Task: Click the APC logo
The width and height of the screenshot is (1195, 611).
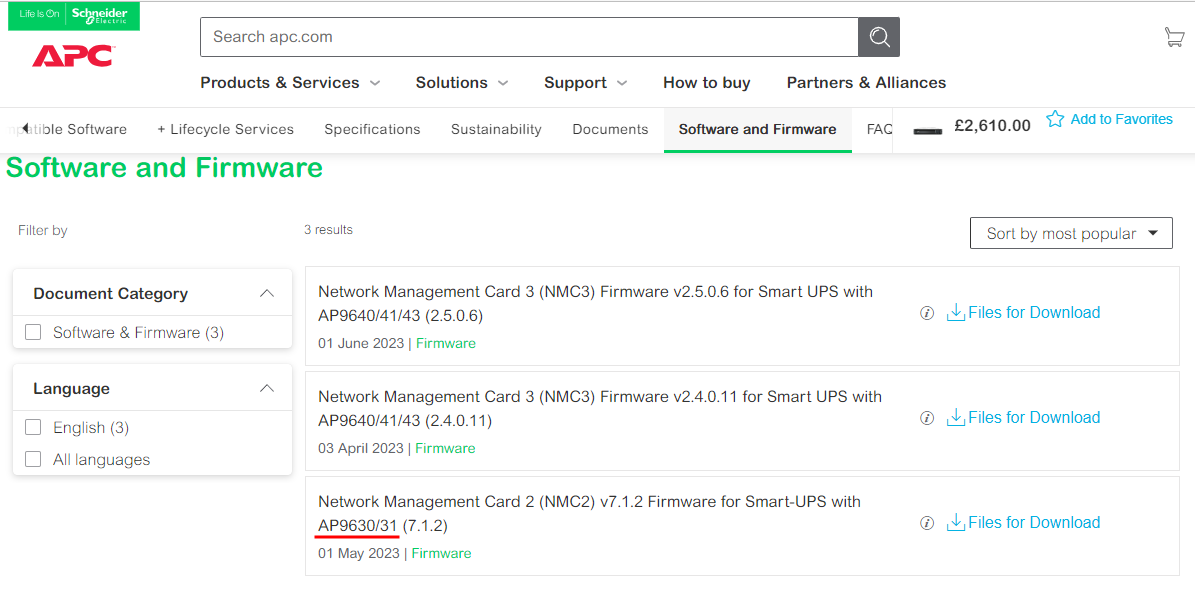Action: coord(73,56)
